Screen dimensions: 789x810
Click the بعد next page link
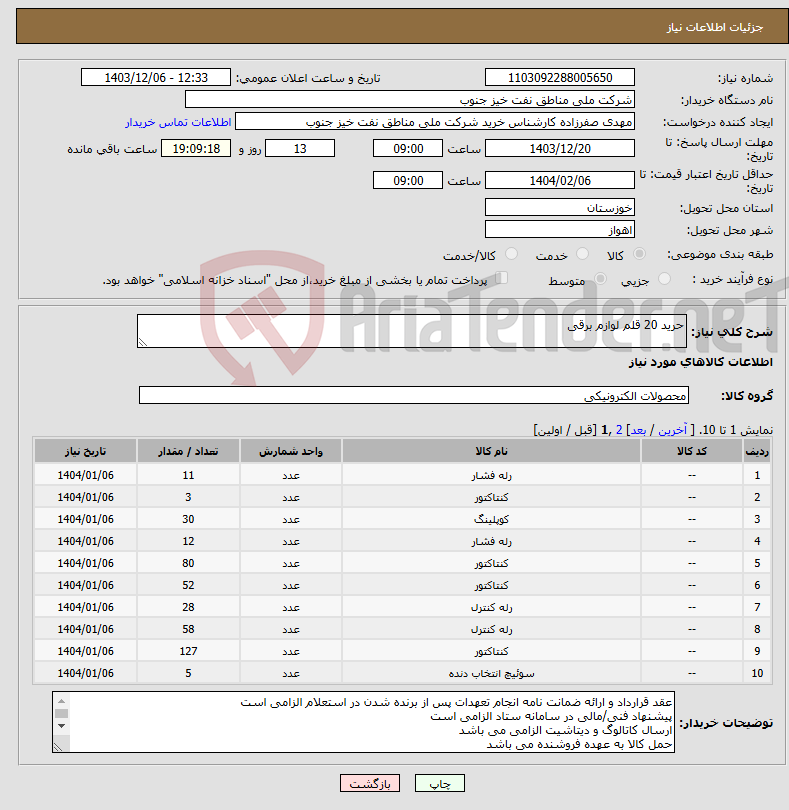tap(638, 430)
